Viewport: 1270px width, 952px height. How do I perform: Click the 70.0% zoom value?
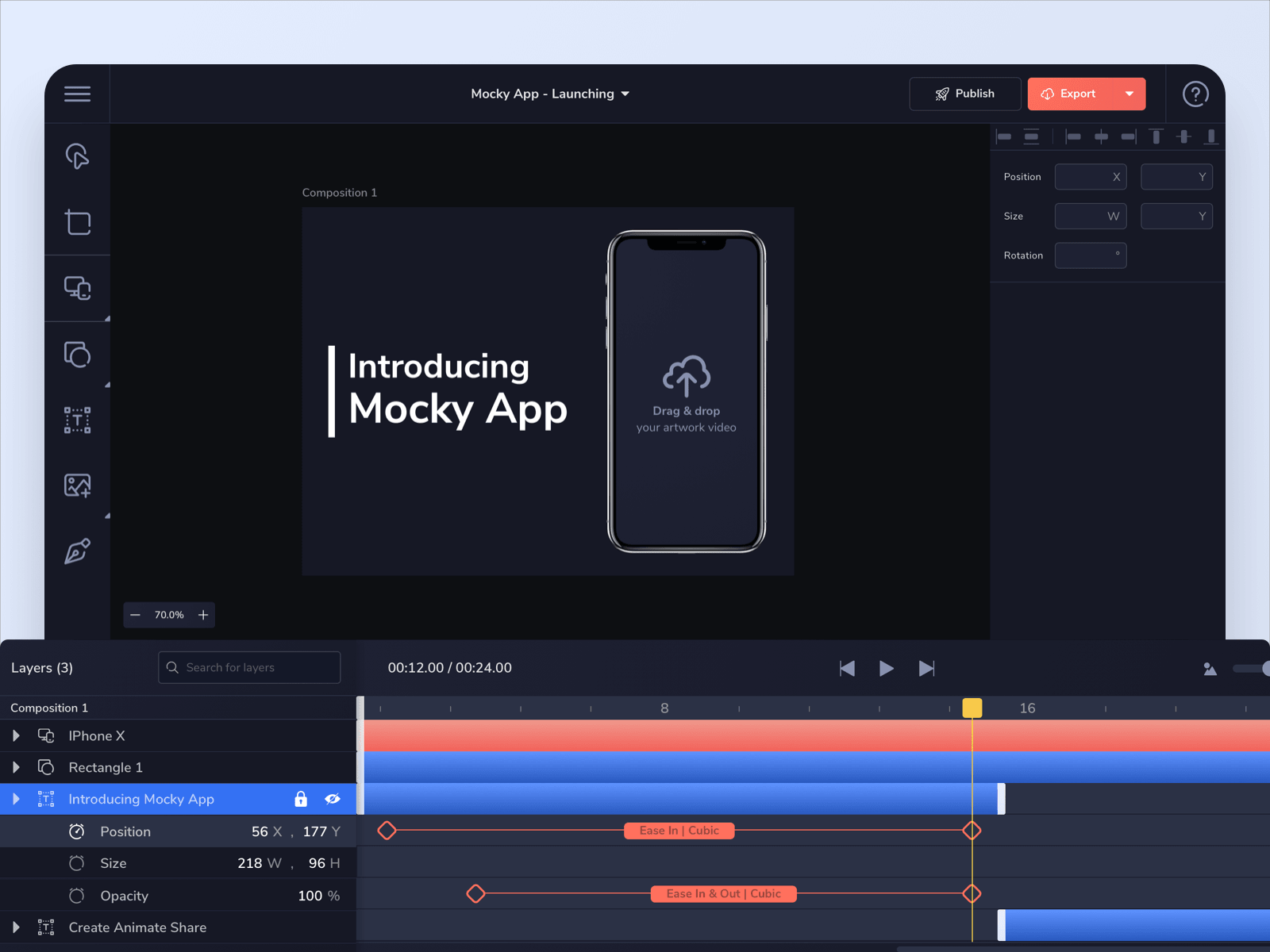click(x=169, y=615)
